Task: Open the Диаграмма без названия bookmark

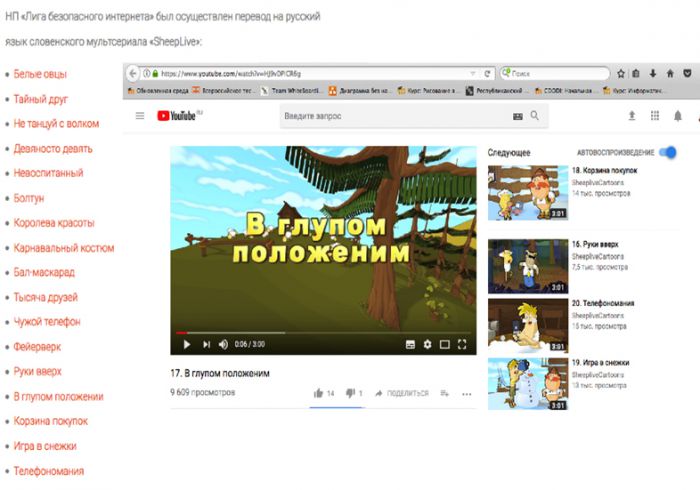Action: click(359, 91)
